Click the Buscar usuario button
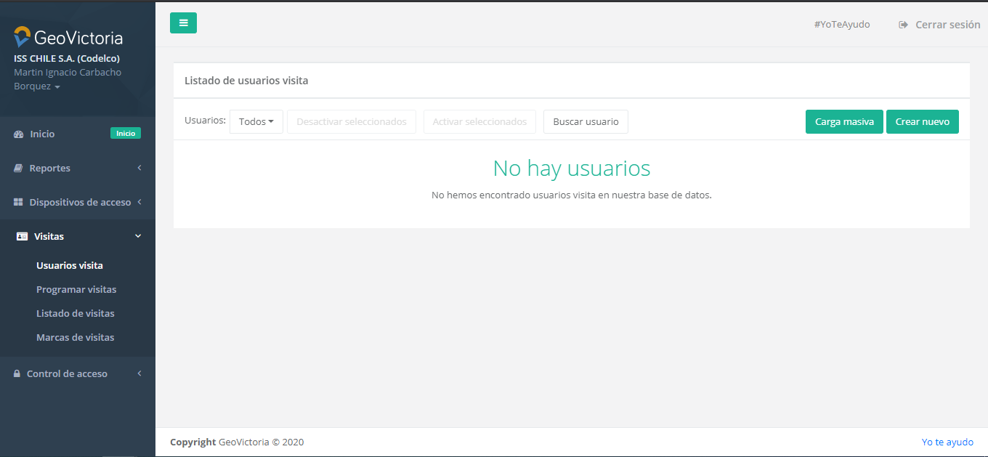Screen dimensions: 988x457 pyautogui.click(x=585, y=122)
